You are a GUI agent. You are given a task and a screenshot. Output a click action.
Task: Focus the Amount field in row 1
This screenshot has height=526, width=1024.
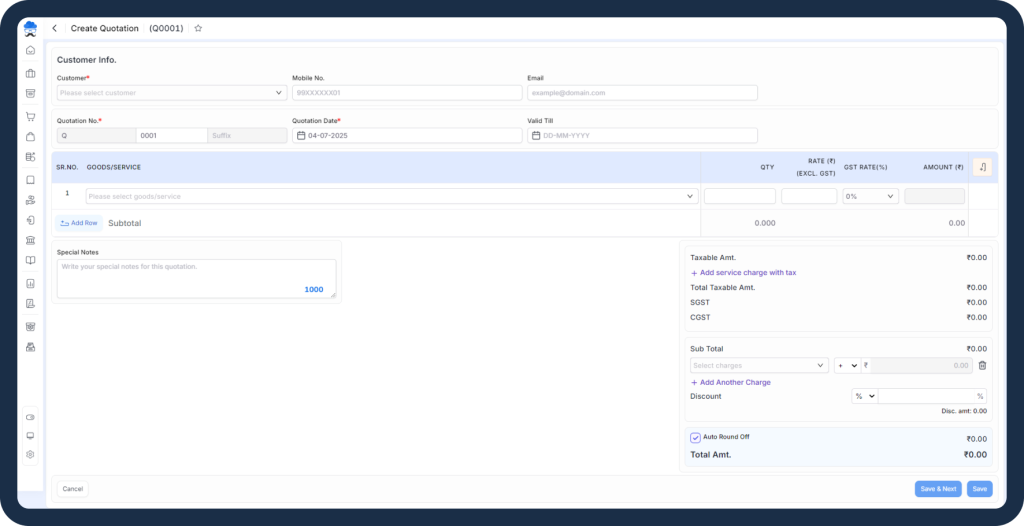[935, 196]
